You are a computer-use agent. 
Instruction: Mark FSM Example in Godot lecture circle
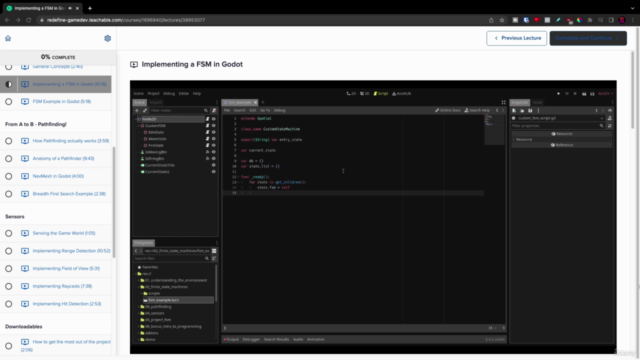[9, 102]
